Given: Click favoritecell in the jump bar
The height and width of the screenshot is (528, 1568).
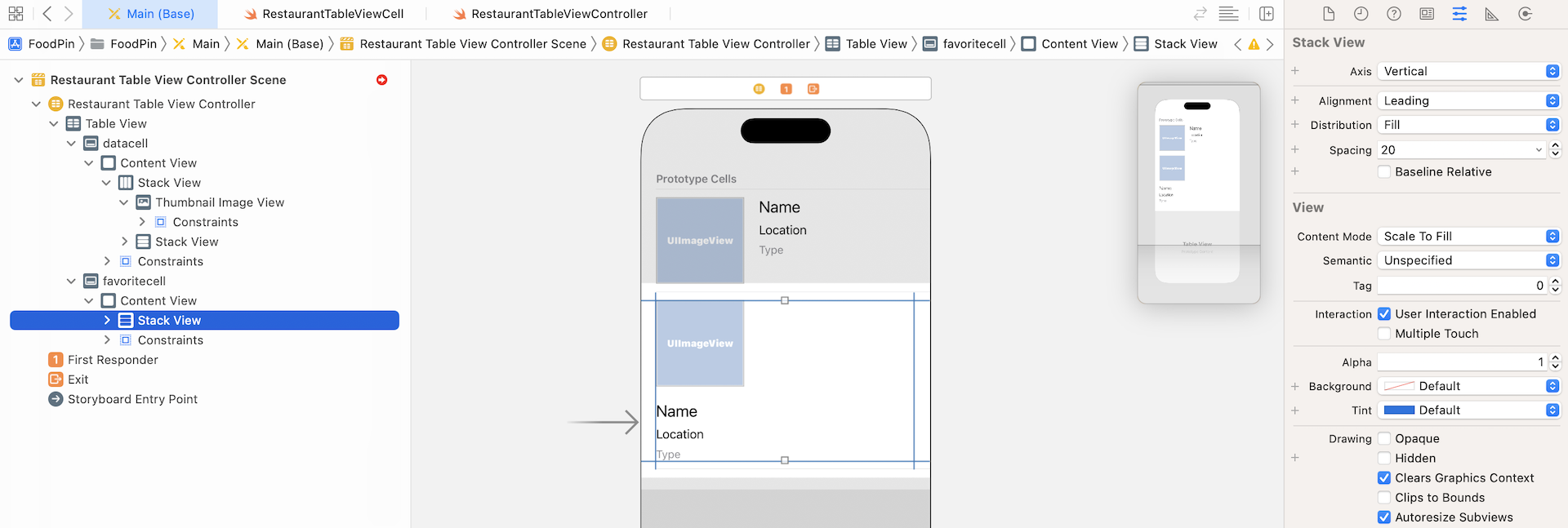Looking at the screenshot, I should [964, 44].
